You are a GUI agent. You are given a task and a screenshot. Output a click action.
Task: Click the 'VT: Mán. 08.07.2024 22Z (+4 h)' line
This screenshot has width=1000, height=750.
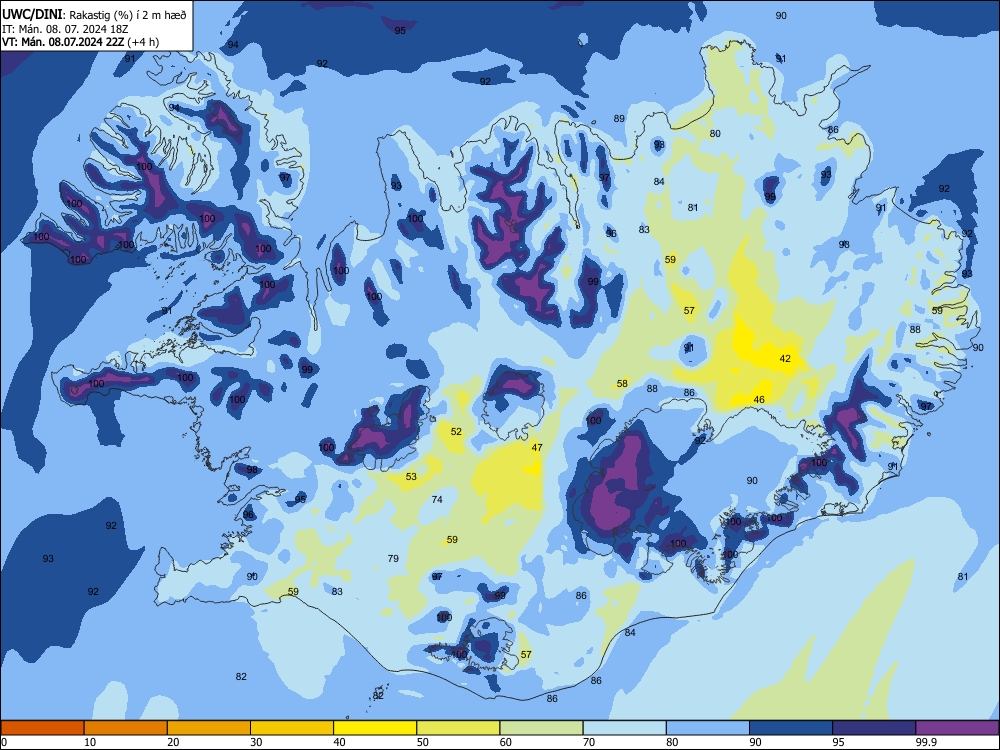[x=81, y=42]
